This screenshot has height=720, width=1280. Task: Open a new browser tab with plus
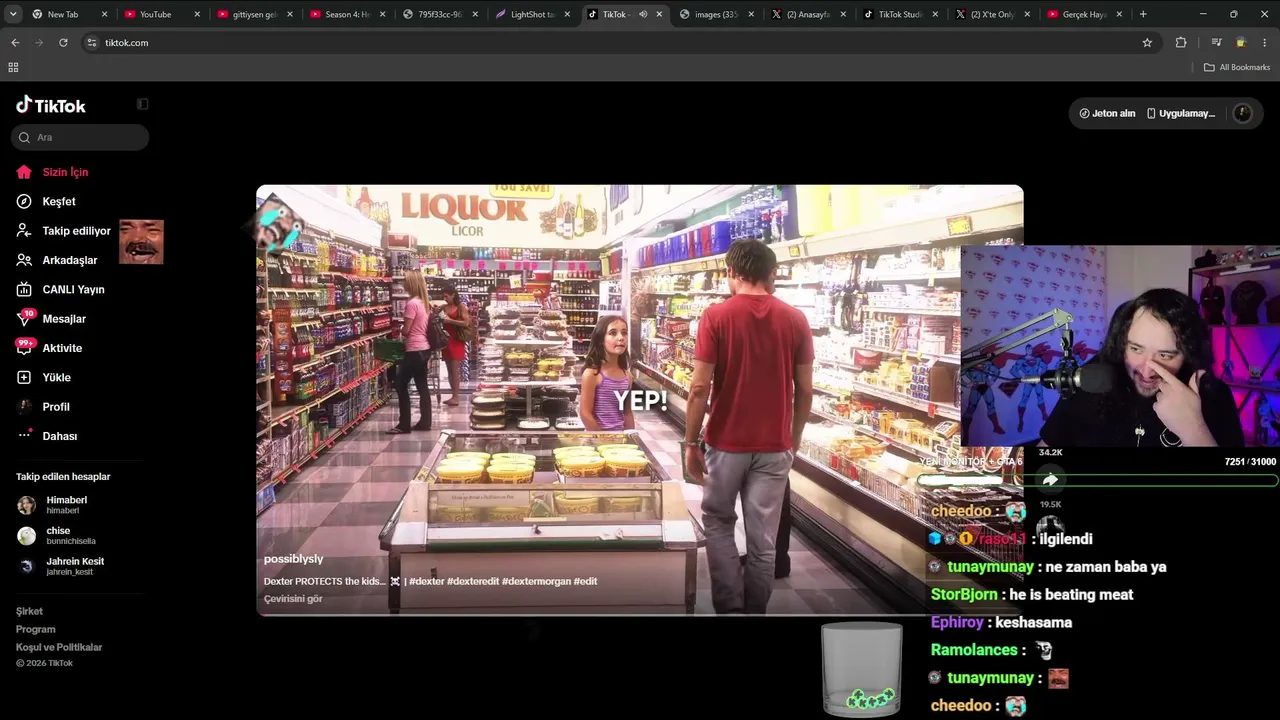coord(1143,14)
